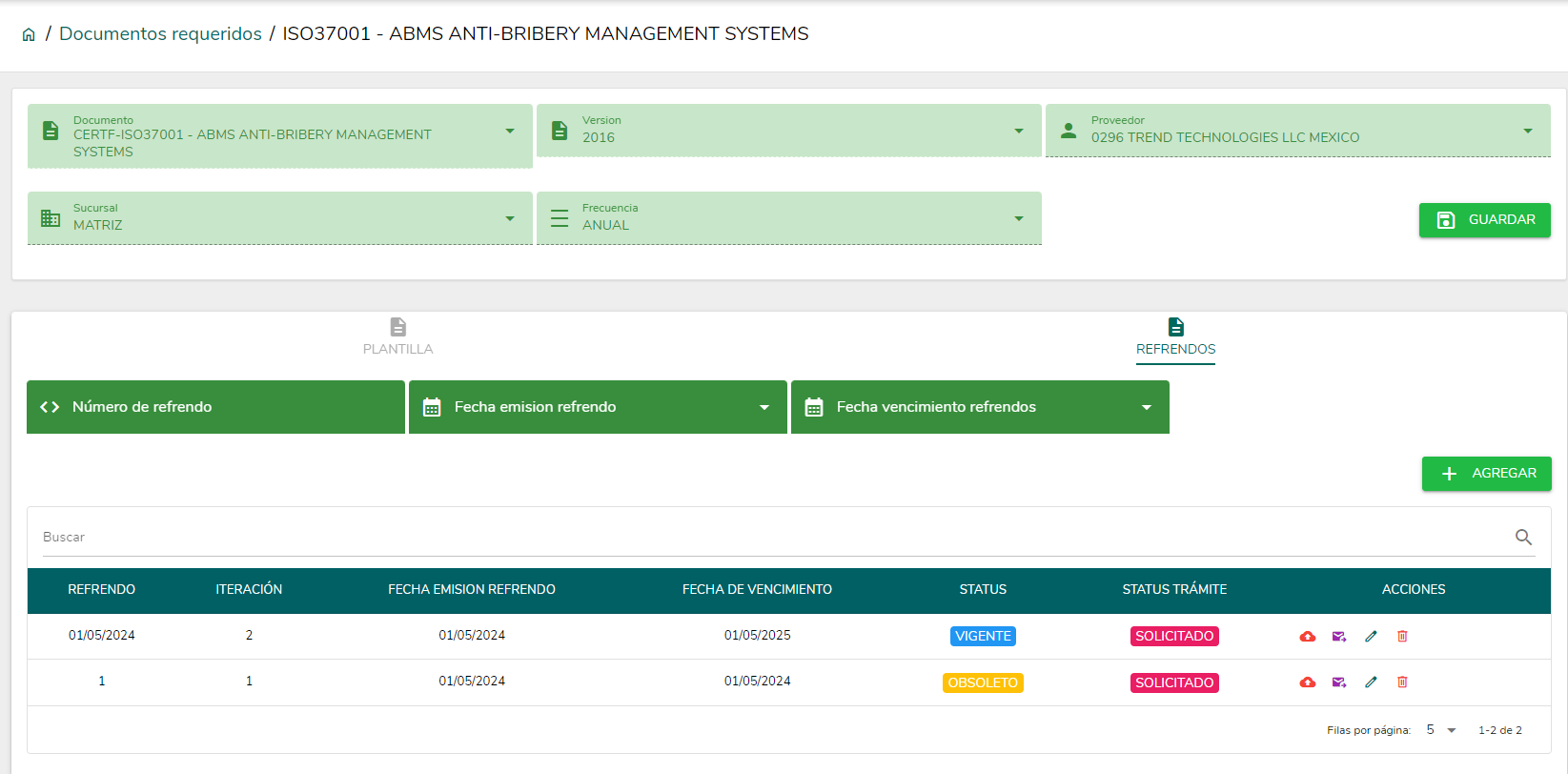Click the VIGENTE status badge
1568x774 pixels.
pos(983,637)
